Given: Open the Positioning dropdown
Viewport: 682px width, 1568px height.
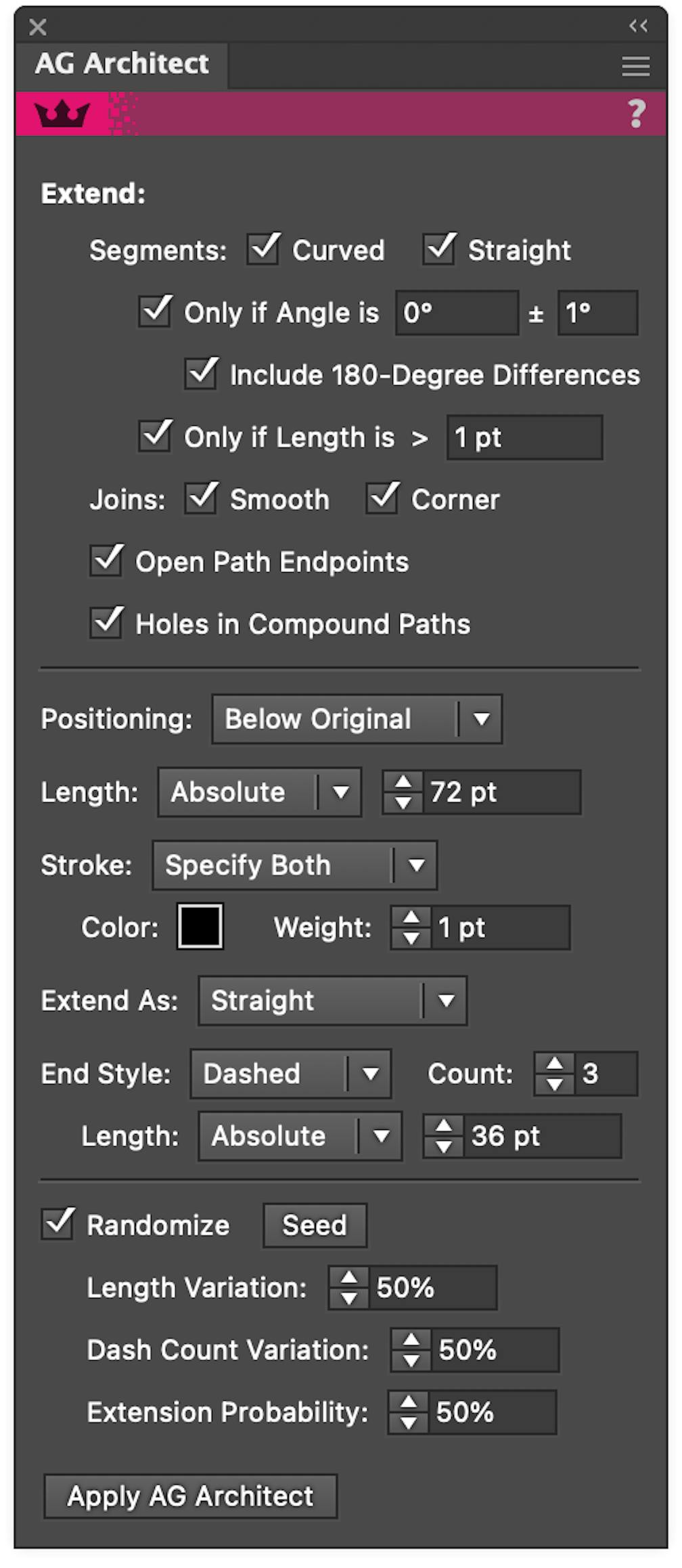Looking at the screenshot, I should [x=357, y=719].
